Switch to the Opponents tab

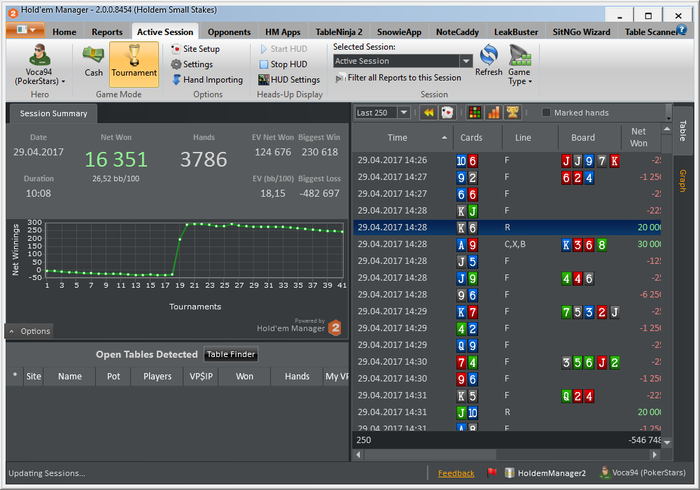229,32
